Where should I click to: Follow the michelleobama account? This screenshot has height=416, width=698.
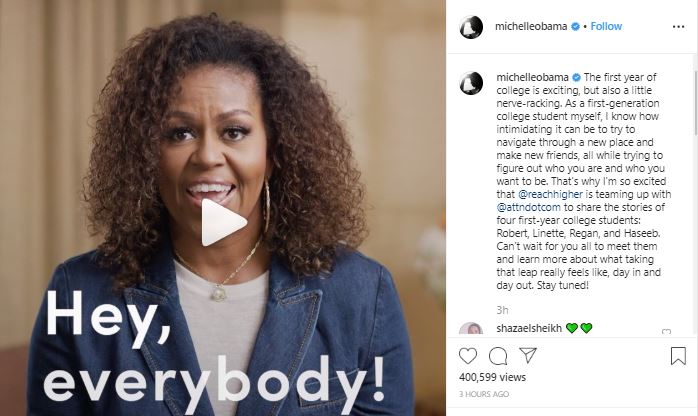[x=606, y=27]
